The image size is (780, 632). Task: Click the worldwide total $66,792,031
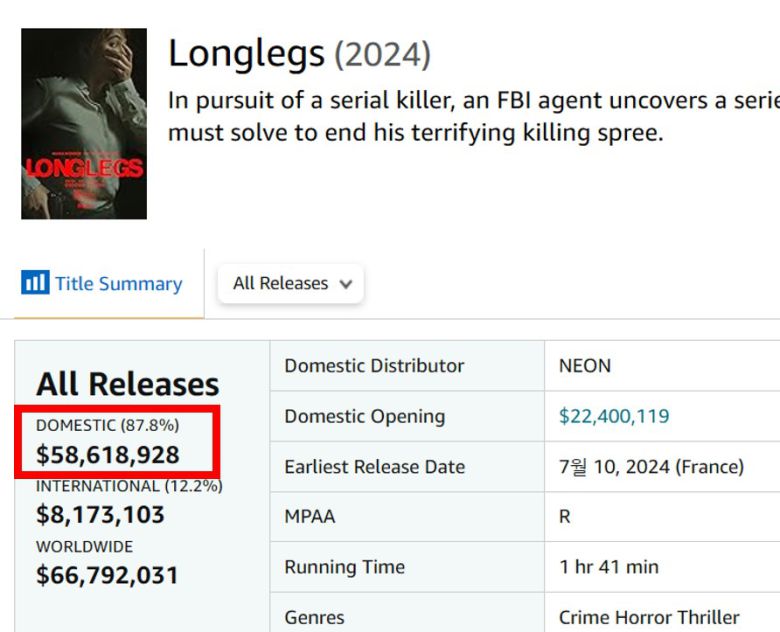(x=107, y=575)
